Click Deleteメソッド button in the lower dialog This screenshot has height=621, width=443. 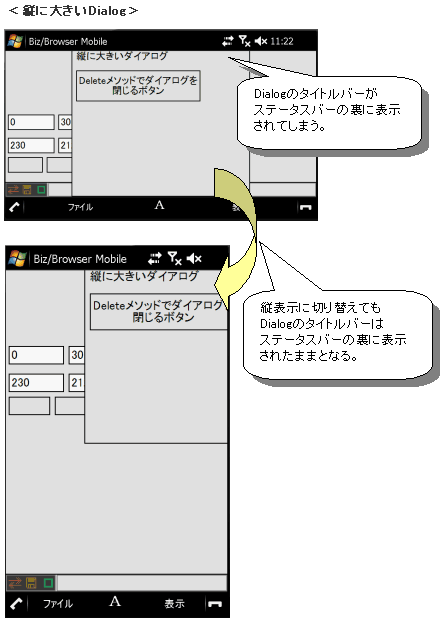tap(159, 311)
